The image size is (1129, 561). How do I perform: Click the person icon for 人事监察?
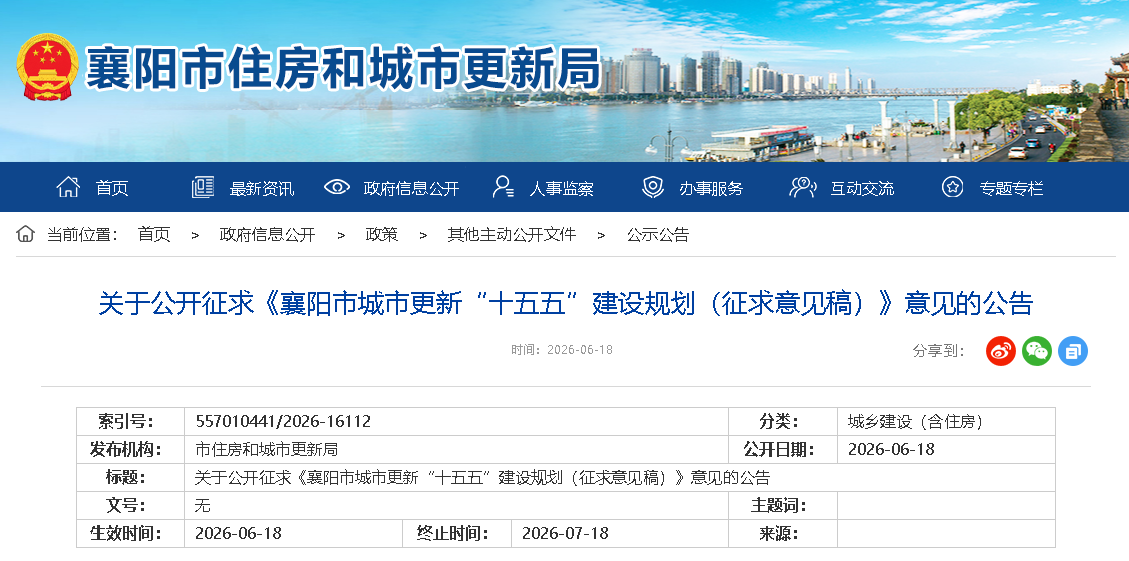pyautogui.click(x=503, y=187)
